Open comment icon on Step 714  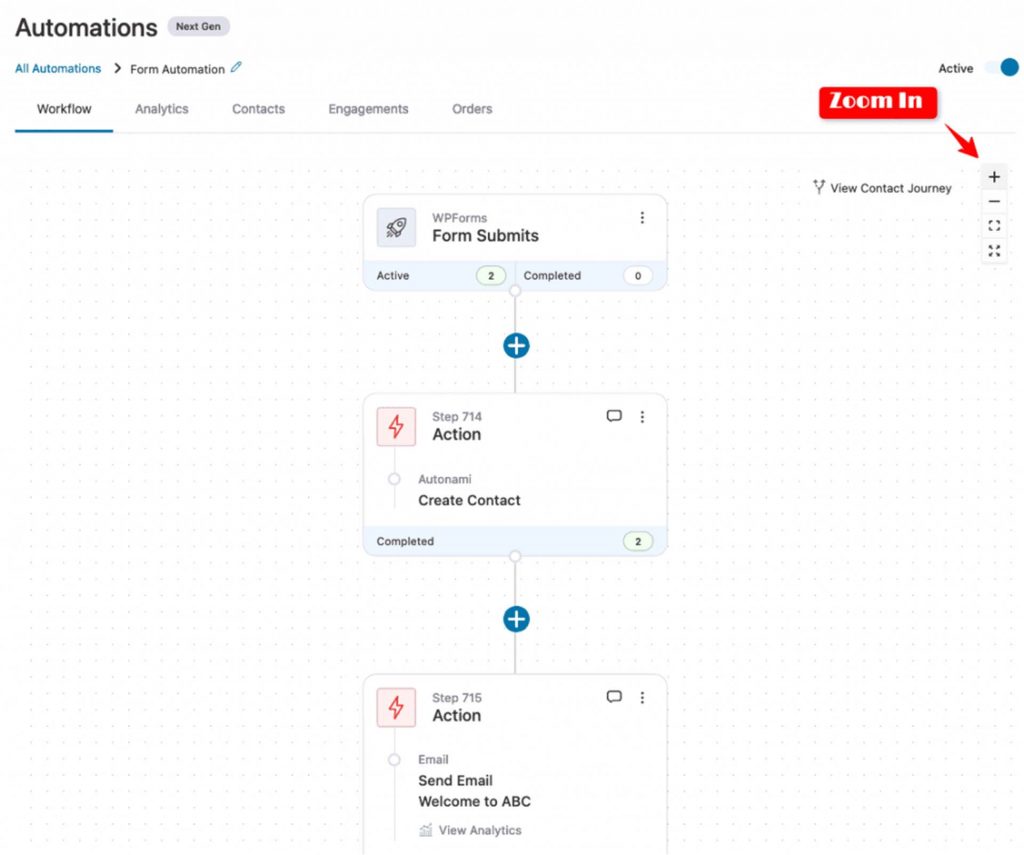click(614, 416)
